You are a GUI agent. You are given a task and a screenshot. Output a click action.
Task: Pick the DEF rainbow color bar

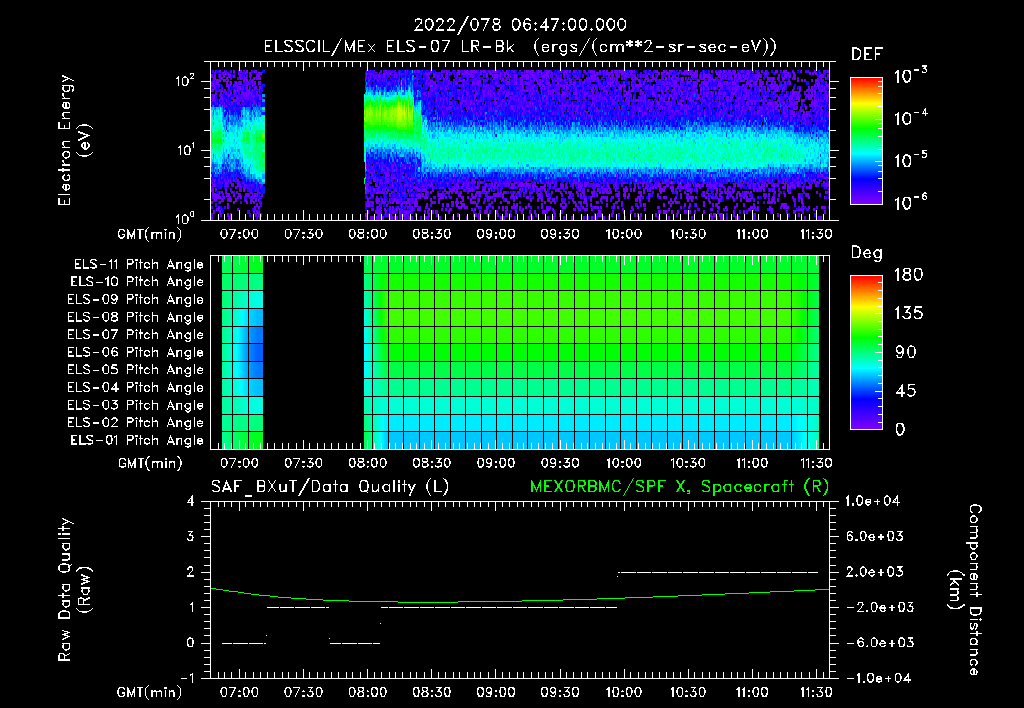(866, 140)
